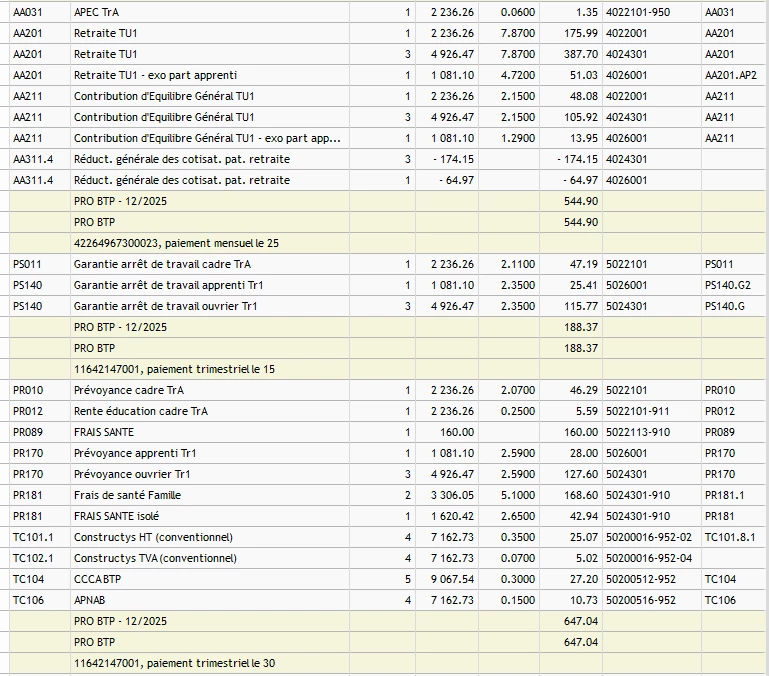Select 'Garantie arrêt de travail ouvrier Tr1'
This screenshot has width=769, height=676.
[165, 307]
